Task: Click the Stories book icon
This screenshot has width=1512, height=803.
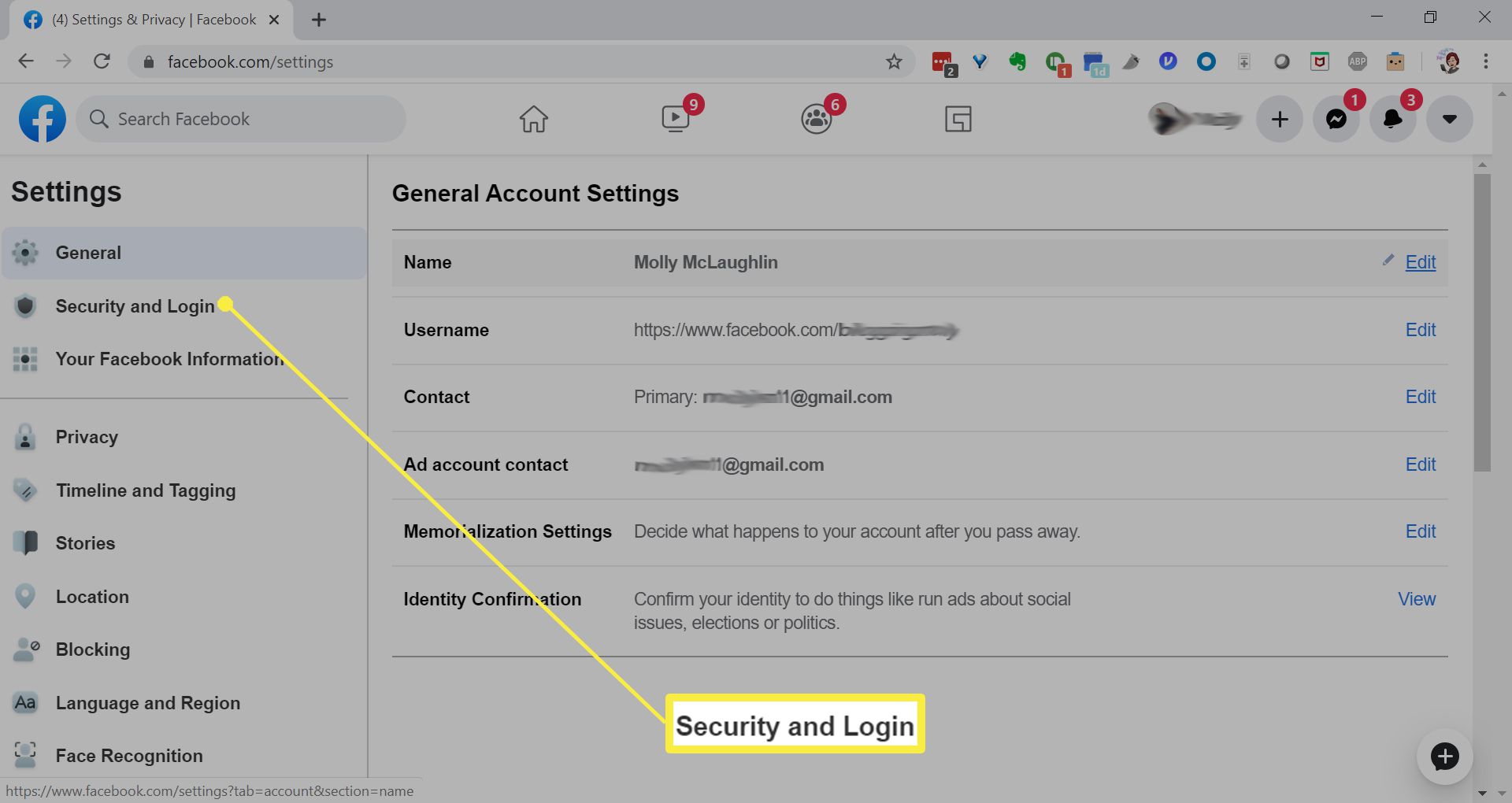Action: [25, 543]
